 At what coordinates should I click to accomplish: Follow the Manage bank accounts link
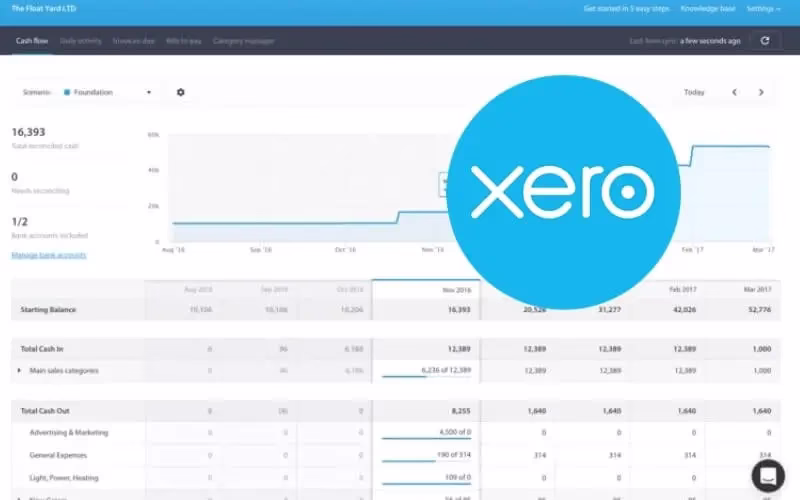coord(48,255)
